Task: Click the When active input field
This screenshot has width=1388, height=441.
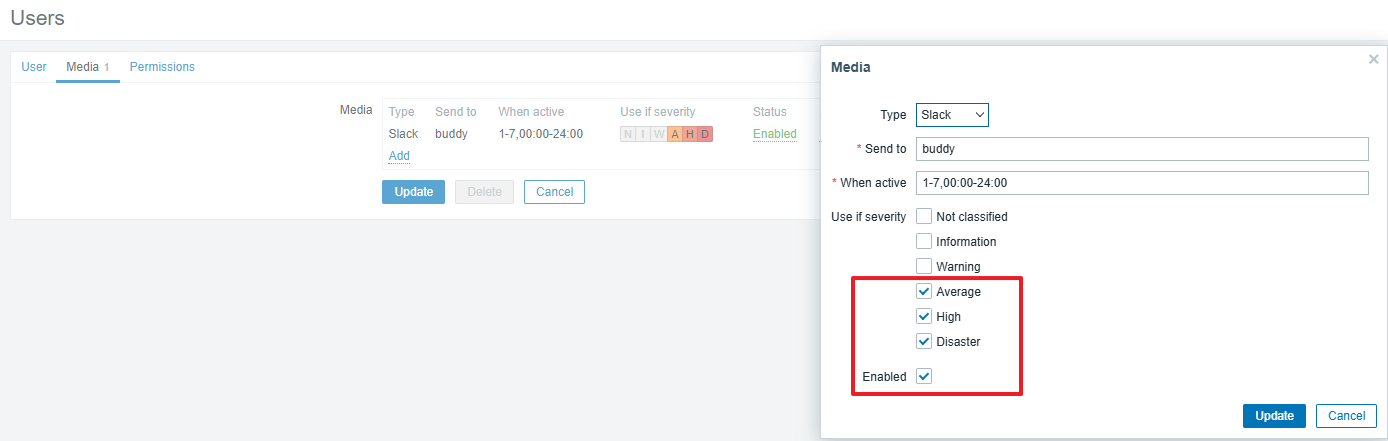Action: 1142,183
